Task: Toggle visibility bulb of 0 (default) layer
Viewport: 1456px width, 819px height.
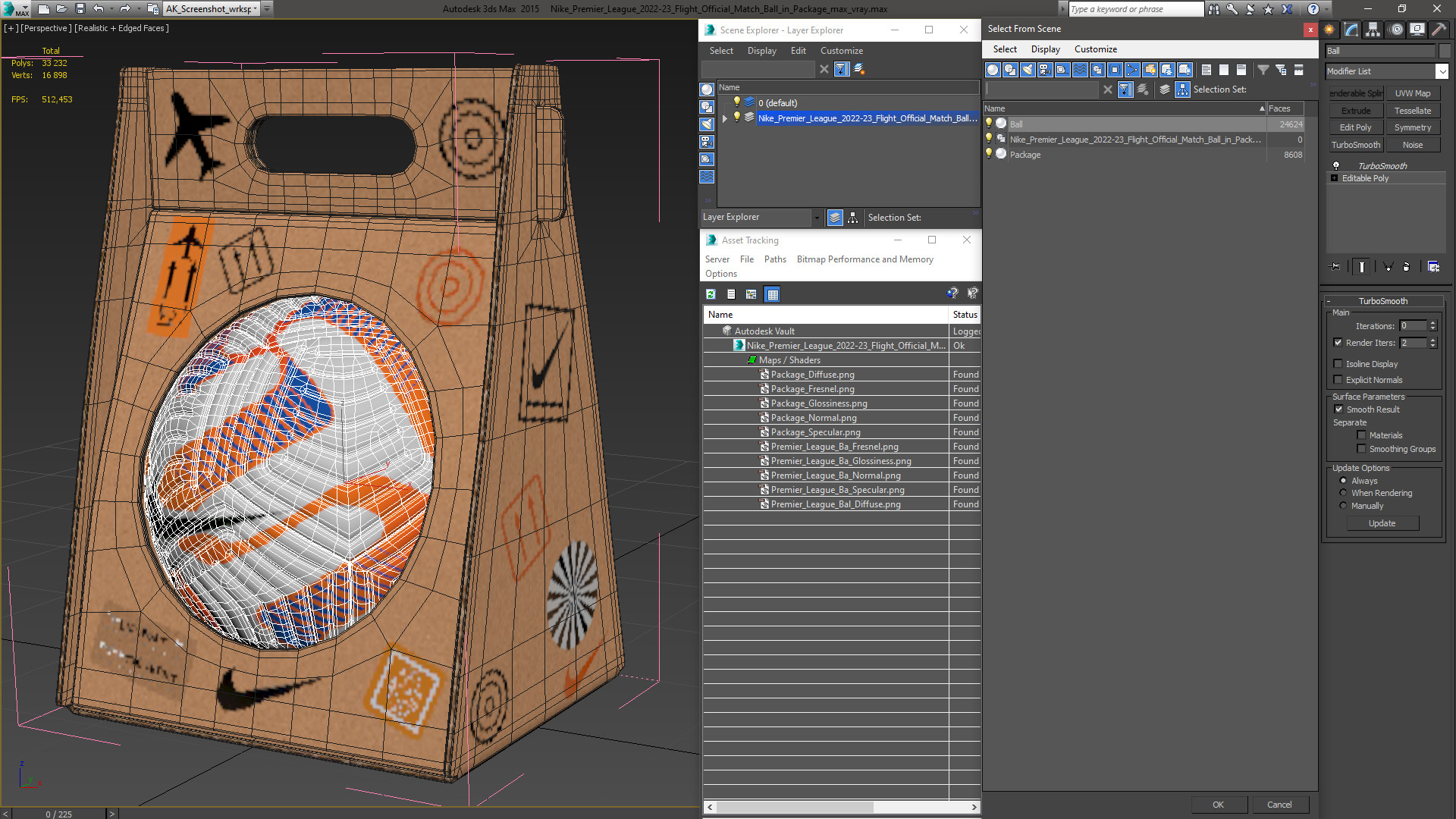Action: (736, 102)
